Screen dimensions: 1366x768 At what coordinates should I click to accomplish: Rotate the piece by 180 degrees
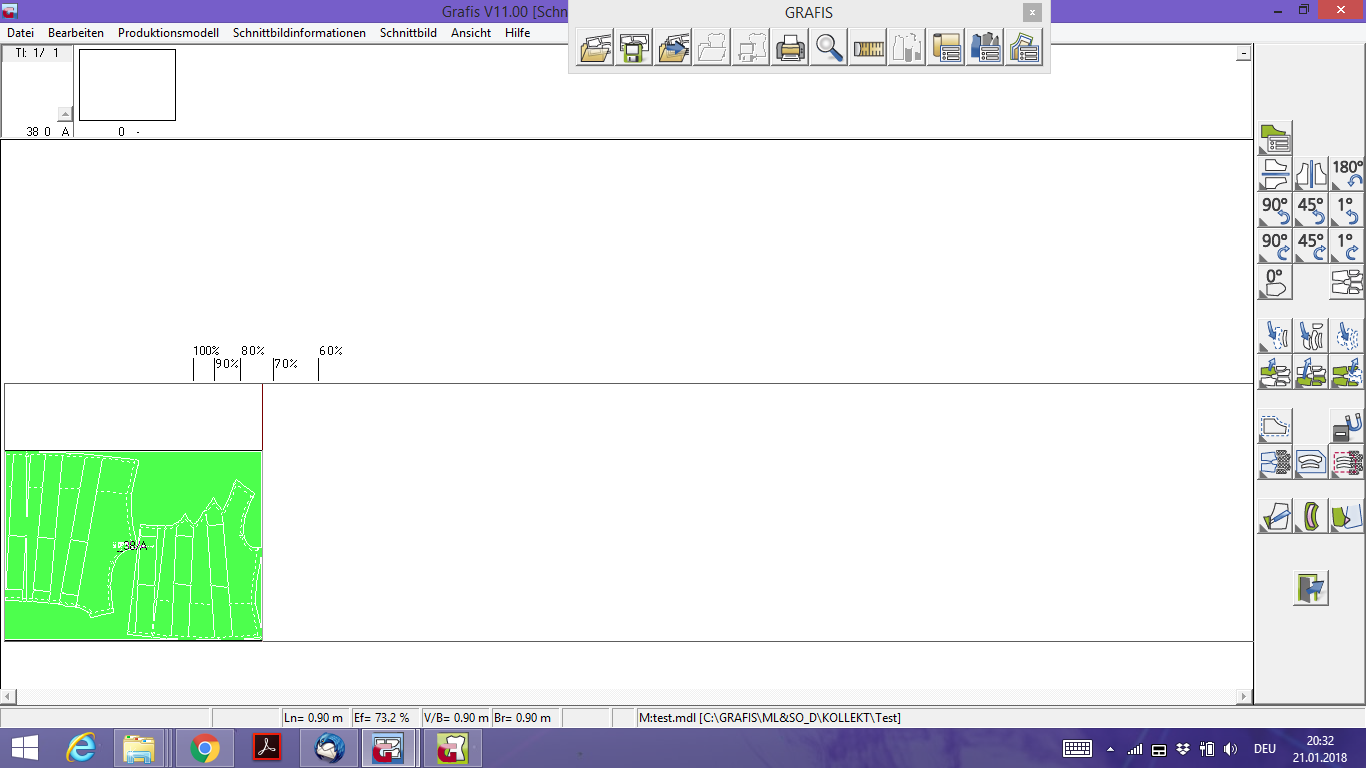(x=1347, y=174)
